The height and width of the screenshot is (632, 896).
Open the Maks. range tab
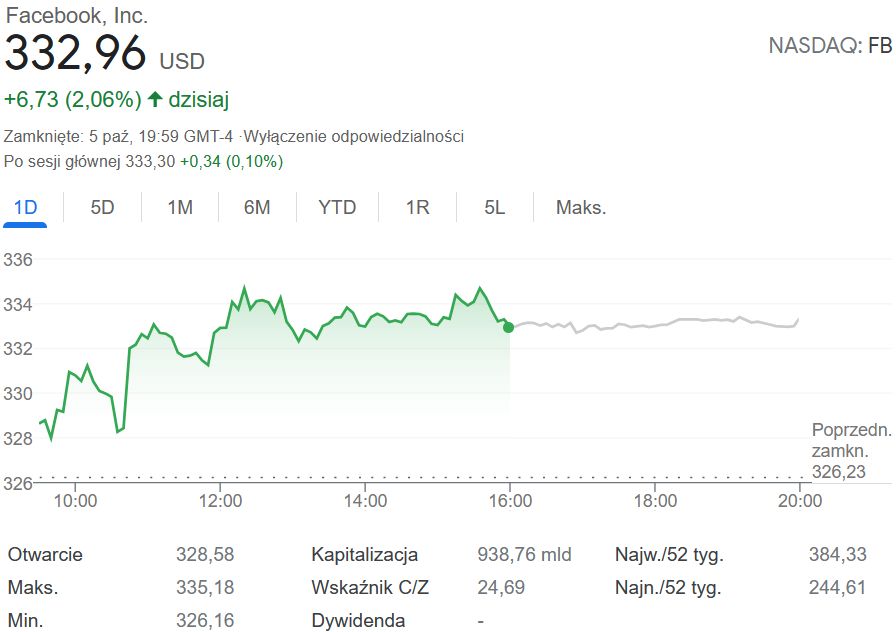click(581, 208)
